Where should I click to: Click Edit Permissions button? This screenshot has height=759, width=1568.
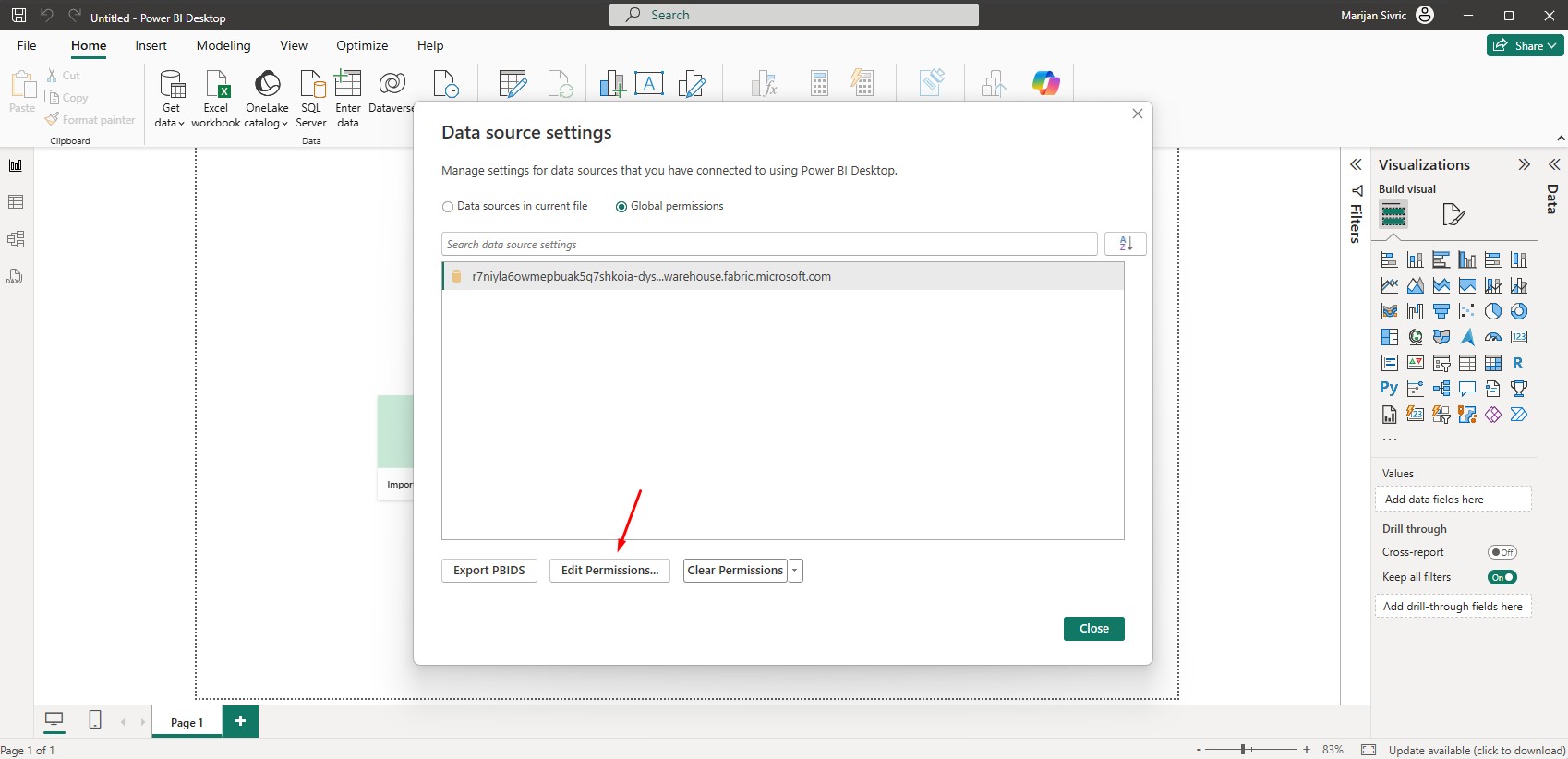[609, 571]
